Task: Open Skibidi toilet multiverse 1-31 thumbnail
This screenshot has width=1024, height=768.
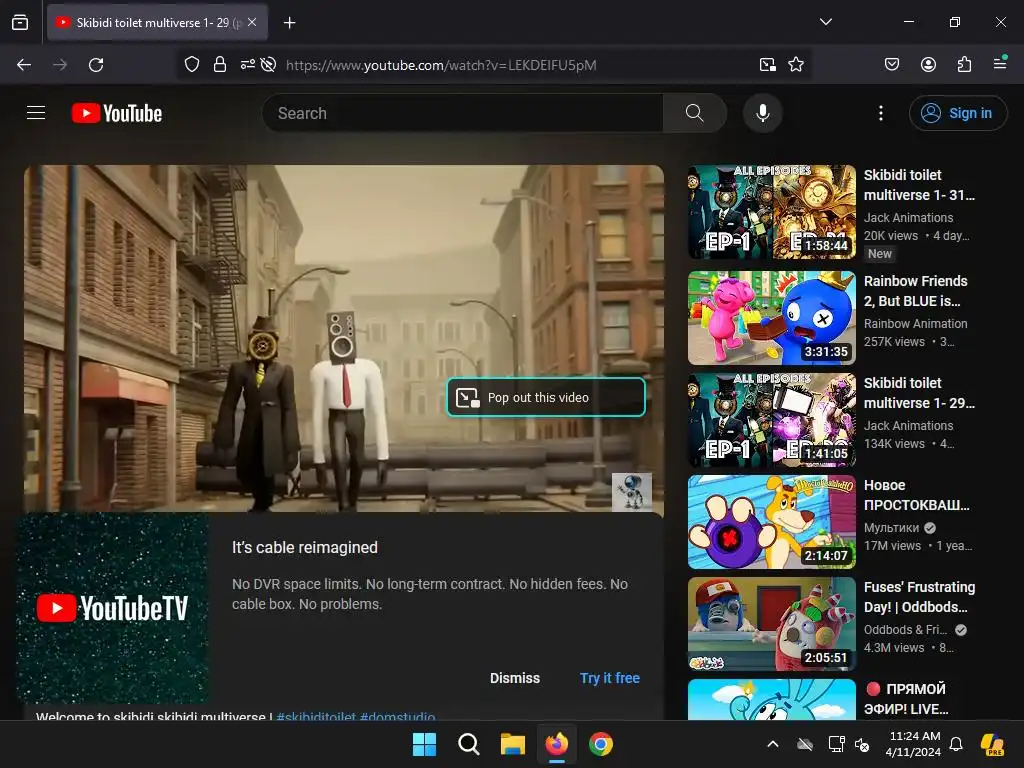Action: click(771, 212)
